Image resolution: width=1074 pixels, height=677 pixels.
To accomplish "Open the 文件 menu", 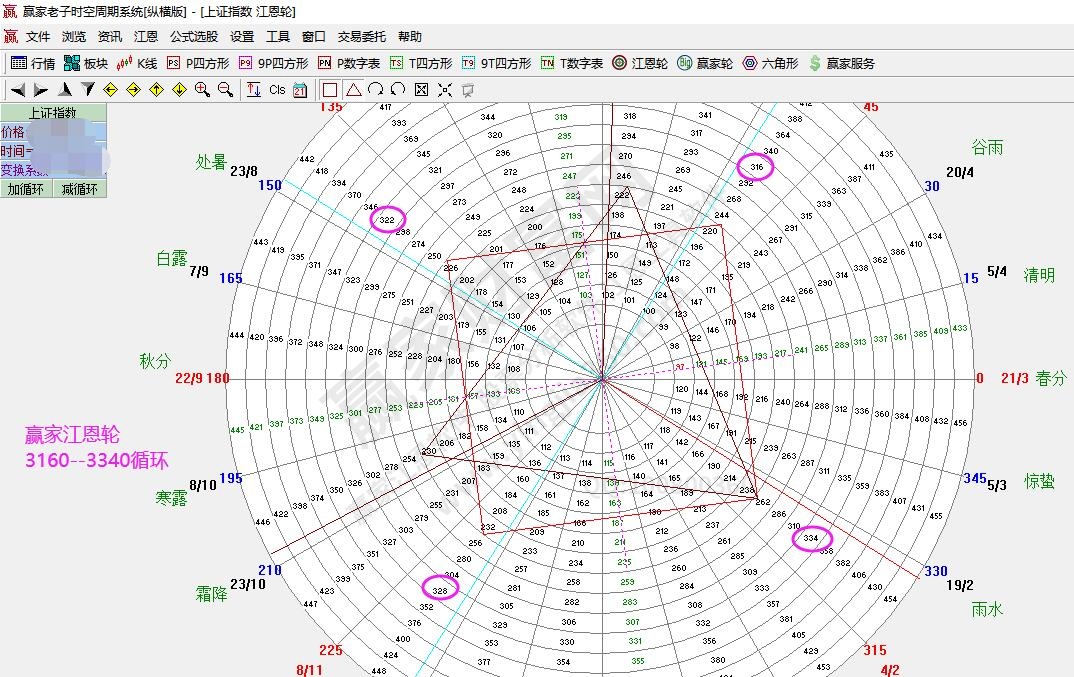I will click(x=38, y=37).
